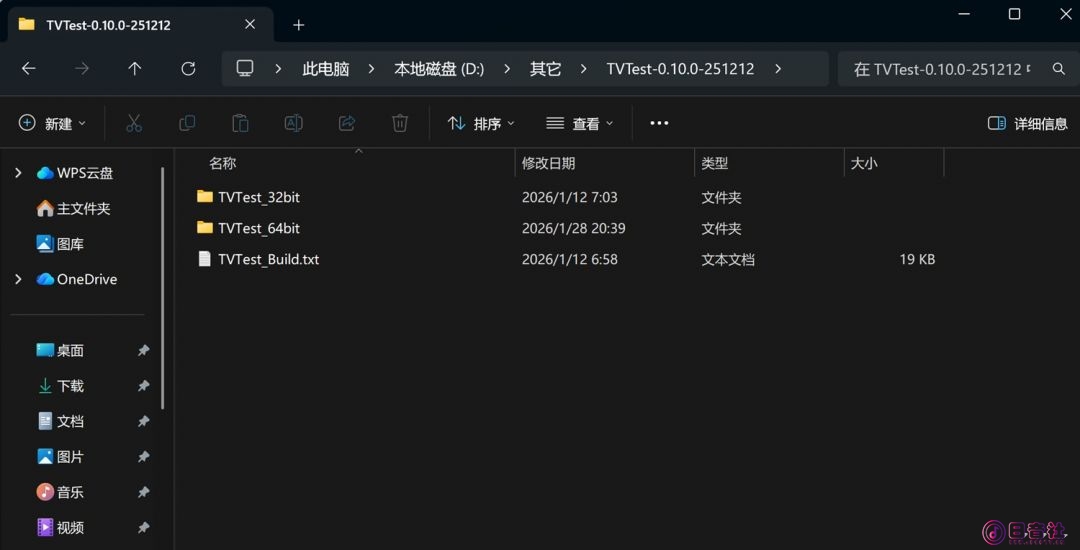
Task: Click the TVTest_32bit folder icon
Action: [x=205, y=197]
